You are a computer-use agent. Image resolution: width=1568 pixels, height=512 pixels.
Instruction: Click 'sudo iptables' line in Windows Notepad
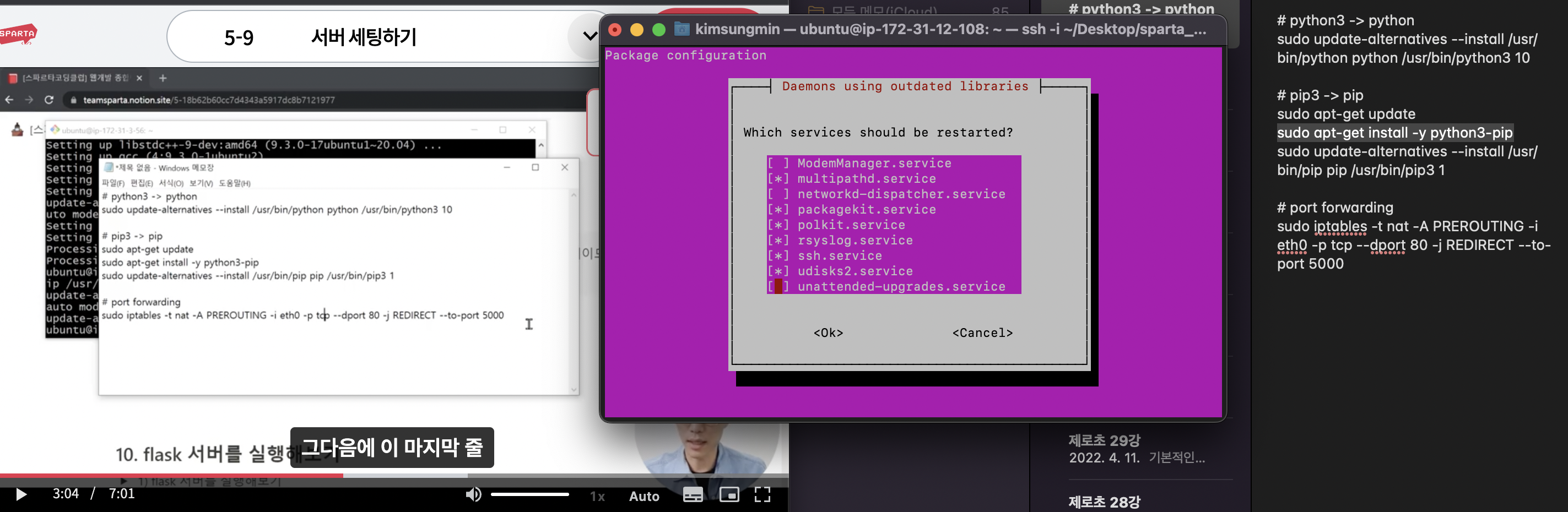[x=302, y=315]
